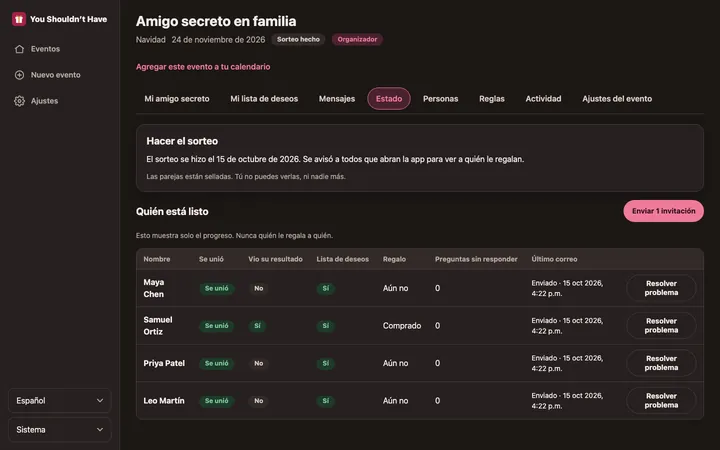View the Actividad tab
720x450 pixels.
coord(543,99)
